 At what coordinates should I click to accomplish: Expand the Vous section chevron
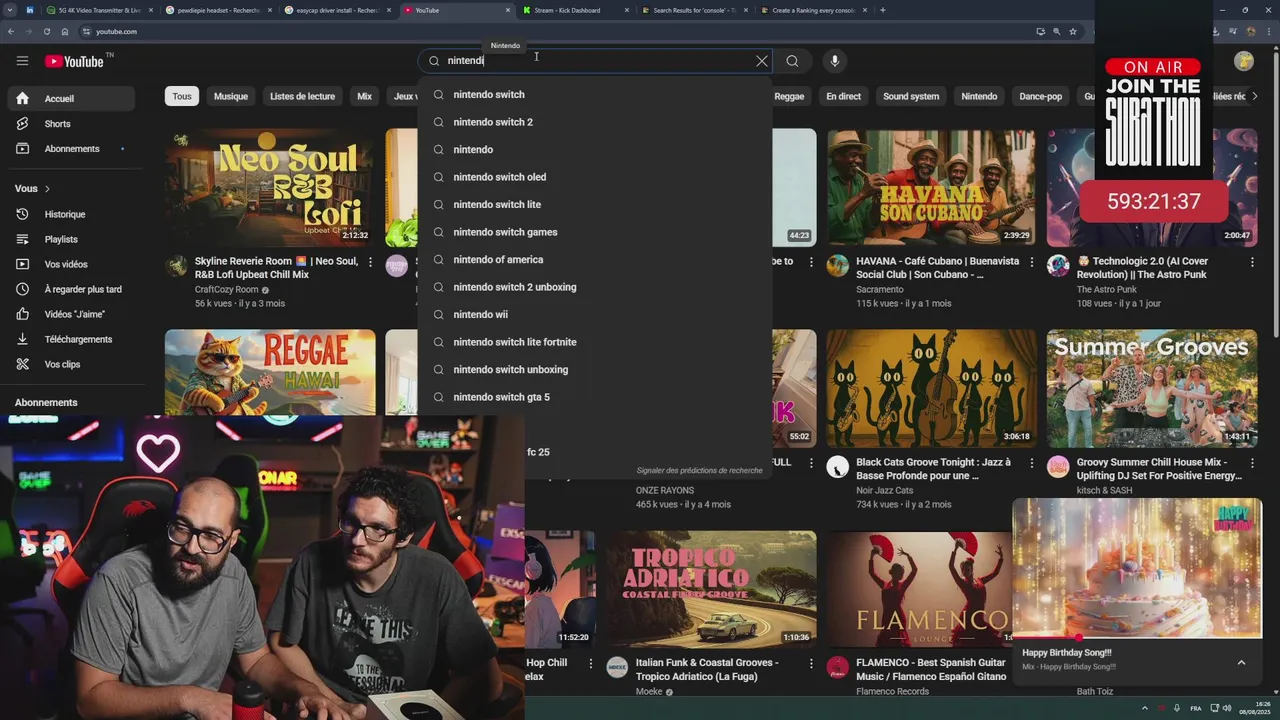pos(47,189)
